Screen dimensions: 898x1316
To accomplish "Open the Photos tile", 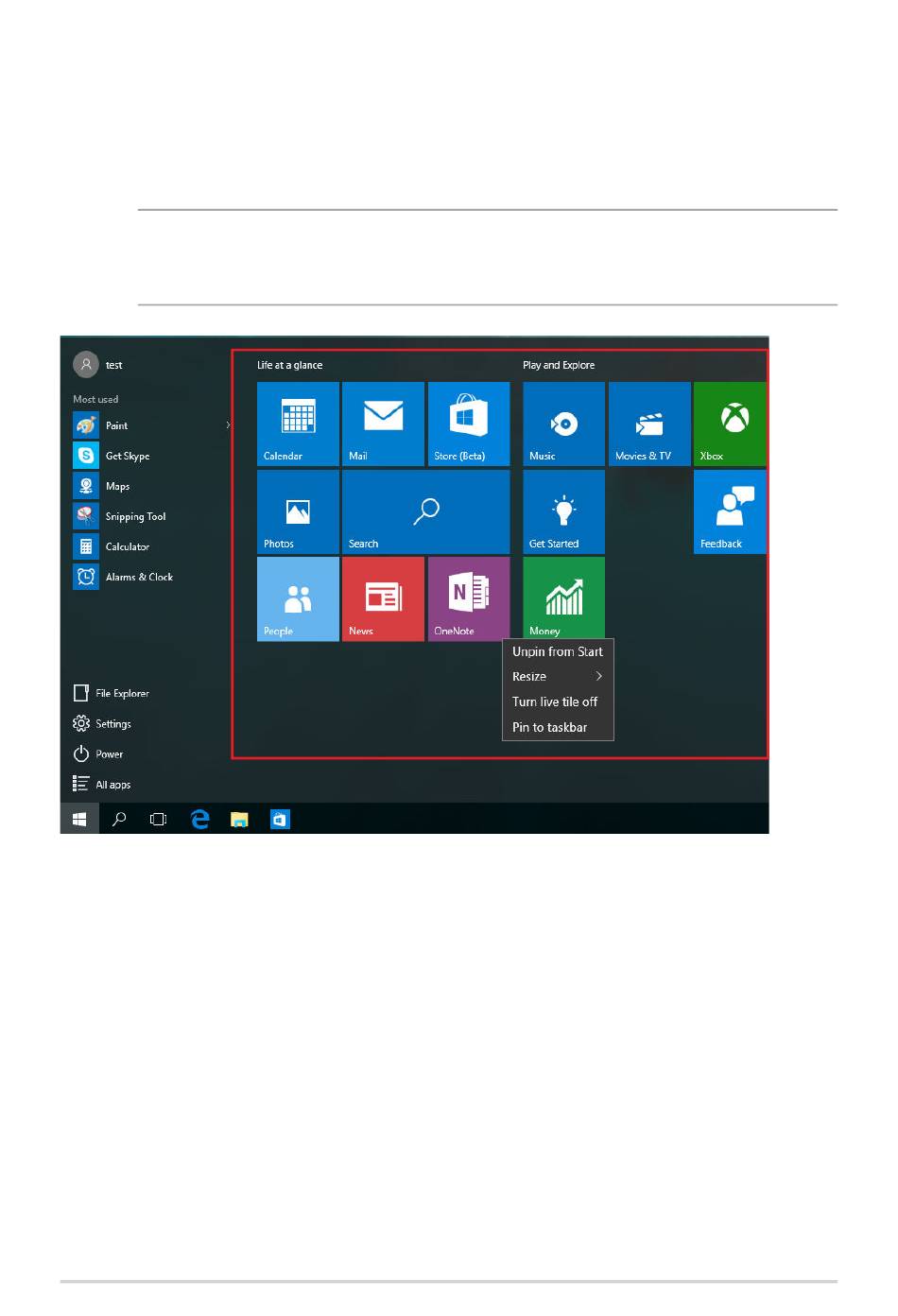I will click(298, 511).
